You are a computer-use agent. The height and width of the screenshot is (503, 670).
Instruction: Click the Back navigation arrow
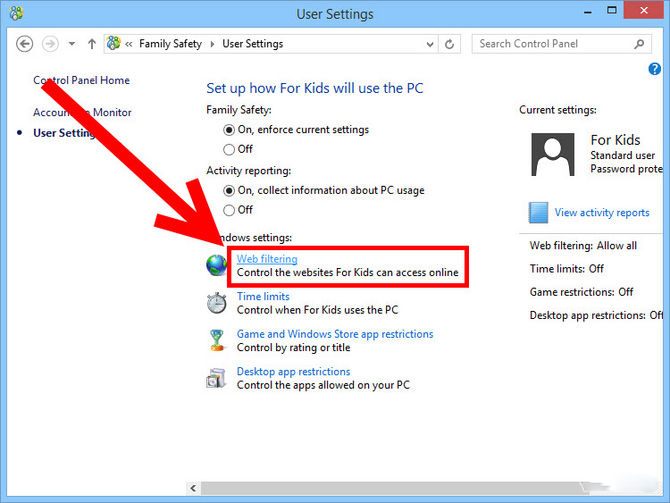(x=24, y=44)
